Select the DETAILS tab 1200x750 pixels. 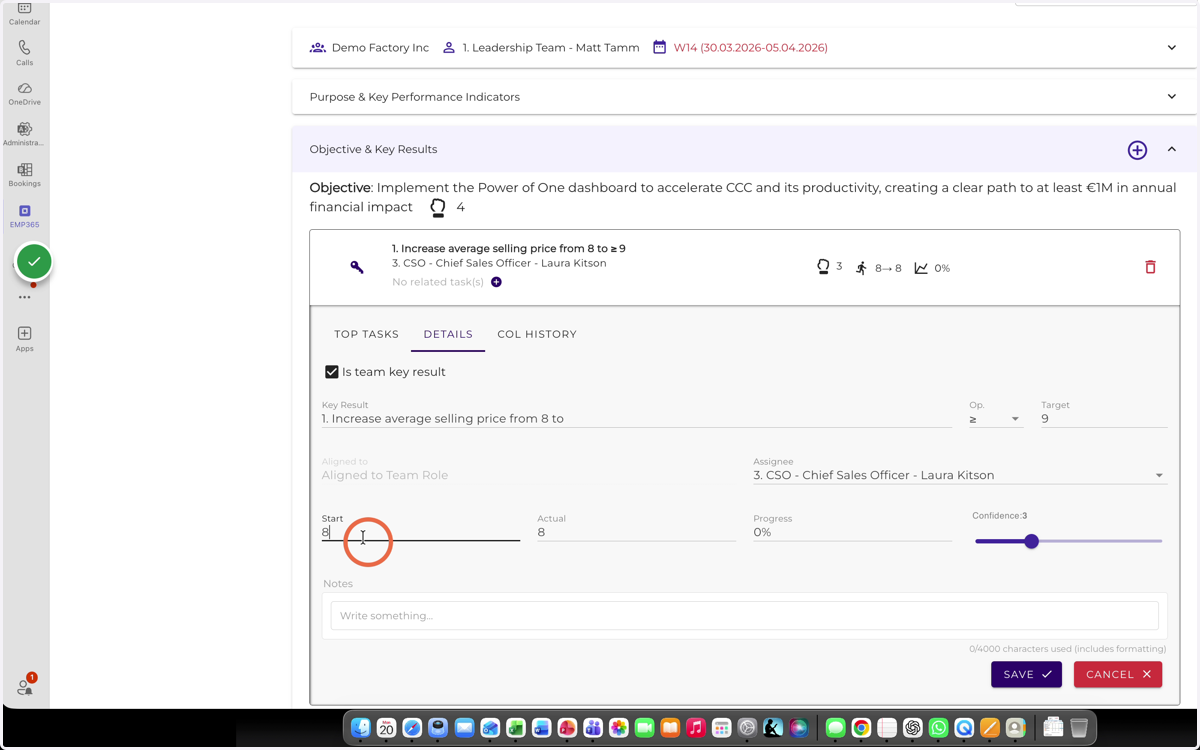(x=448, y=334)
